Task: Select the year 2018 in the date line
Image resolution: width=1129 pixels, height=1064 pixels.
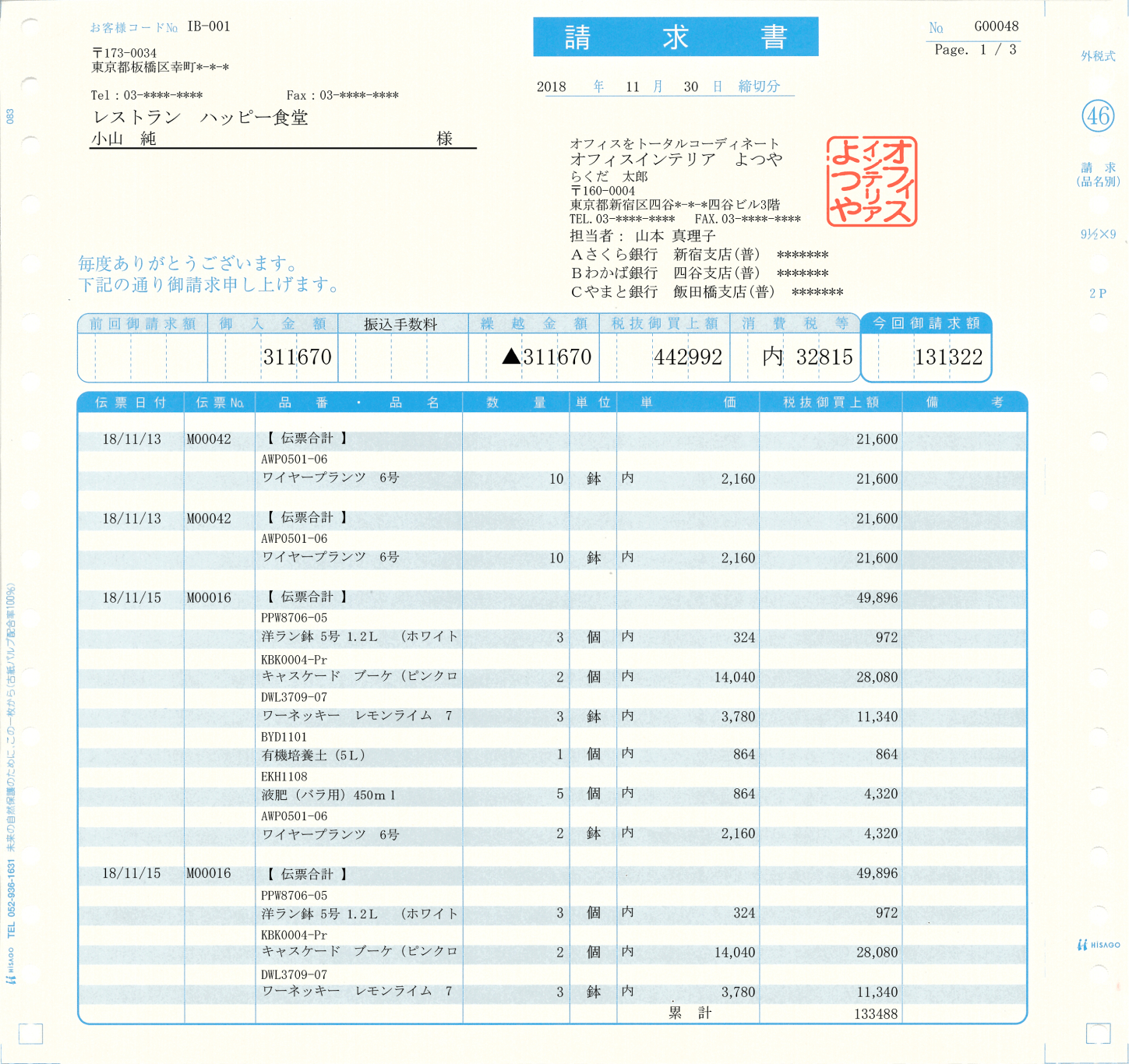Action: pyautogui.click(x=552, y=86)
